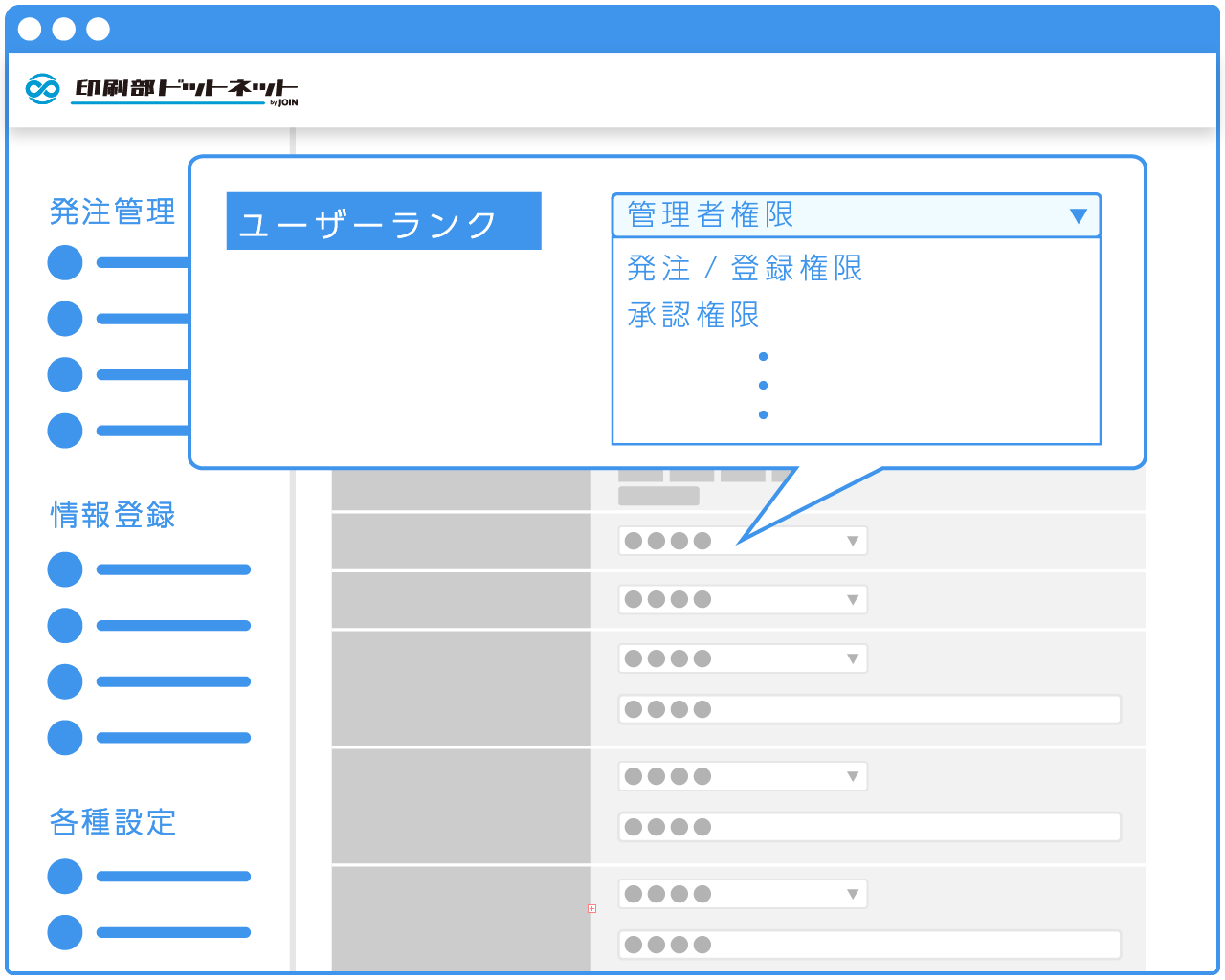
Task: Select the first menu item under 各種設定
Action: click(149, 877)
